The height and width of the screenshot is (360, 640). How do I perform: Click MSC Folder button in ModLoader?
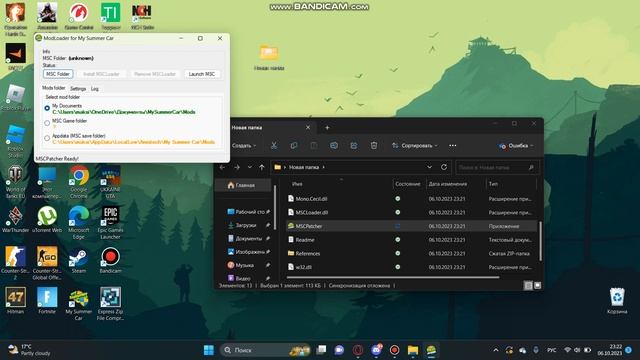pyautogui.click(x=58, y=74)
